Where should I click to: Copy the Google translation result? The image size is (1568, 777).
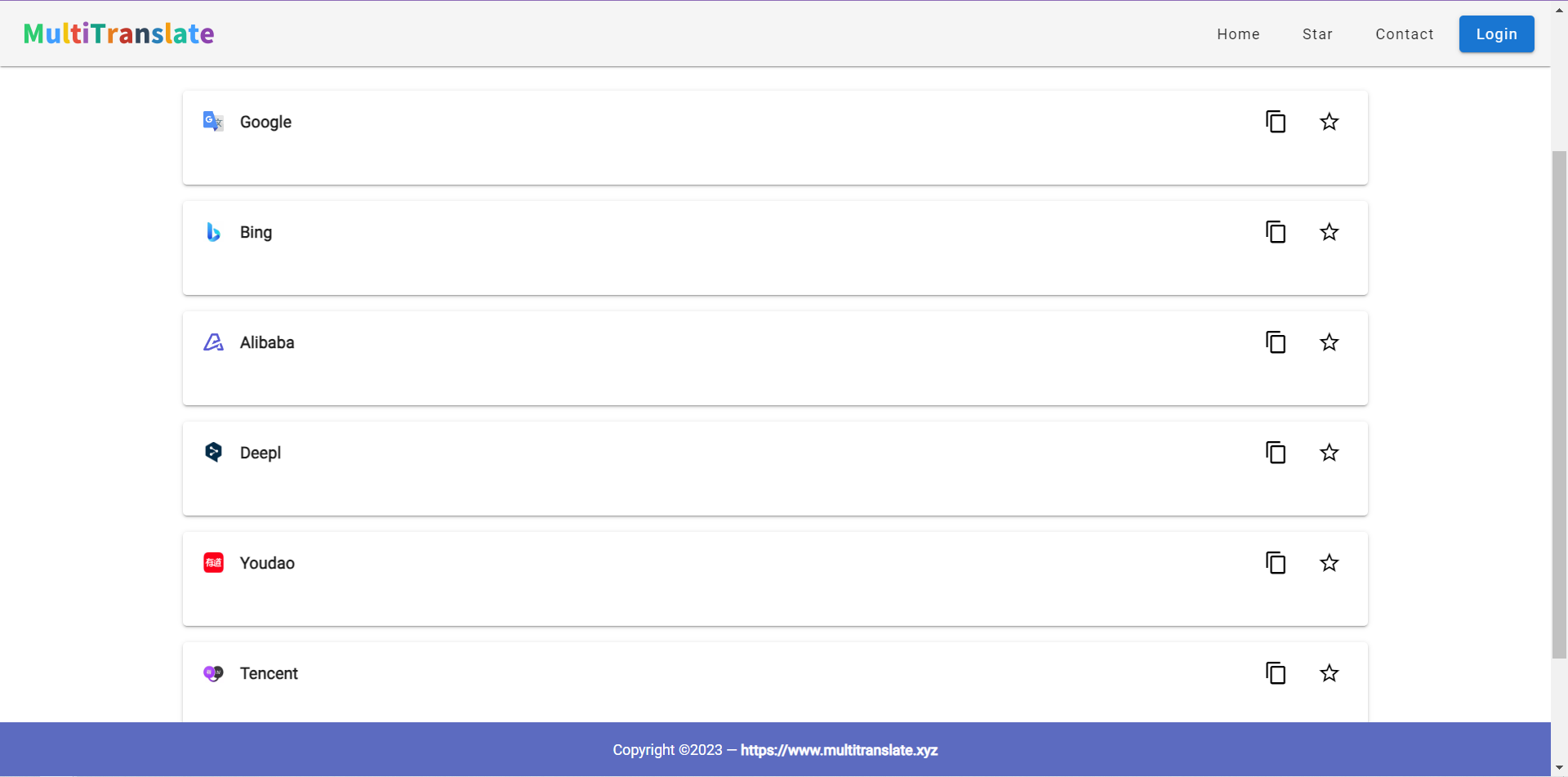coord(1276,122)
